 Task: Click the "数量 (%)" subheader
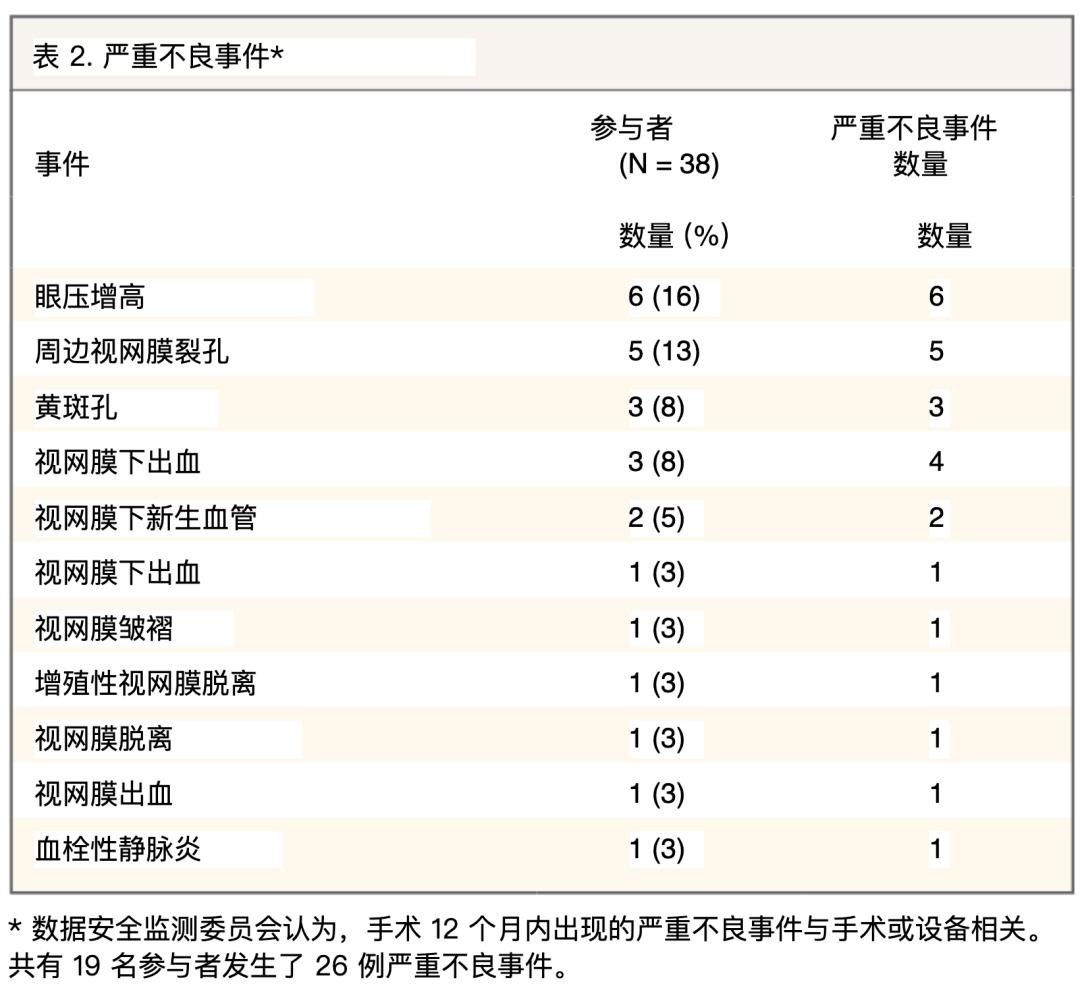click(672, 236)
